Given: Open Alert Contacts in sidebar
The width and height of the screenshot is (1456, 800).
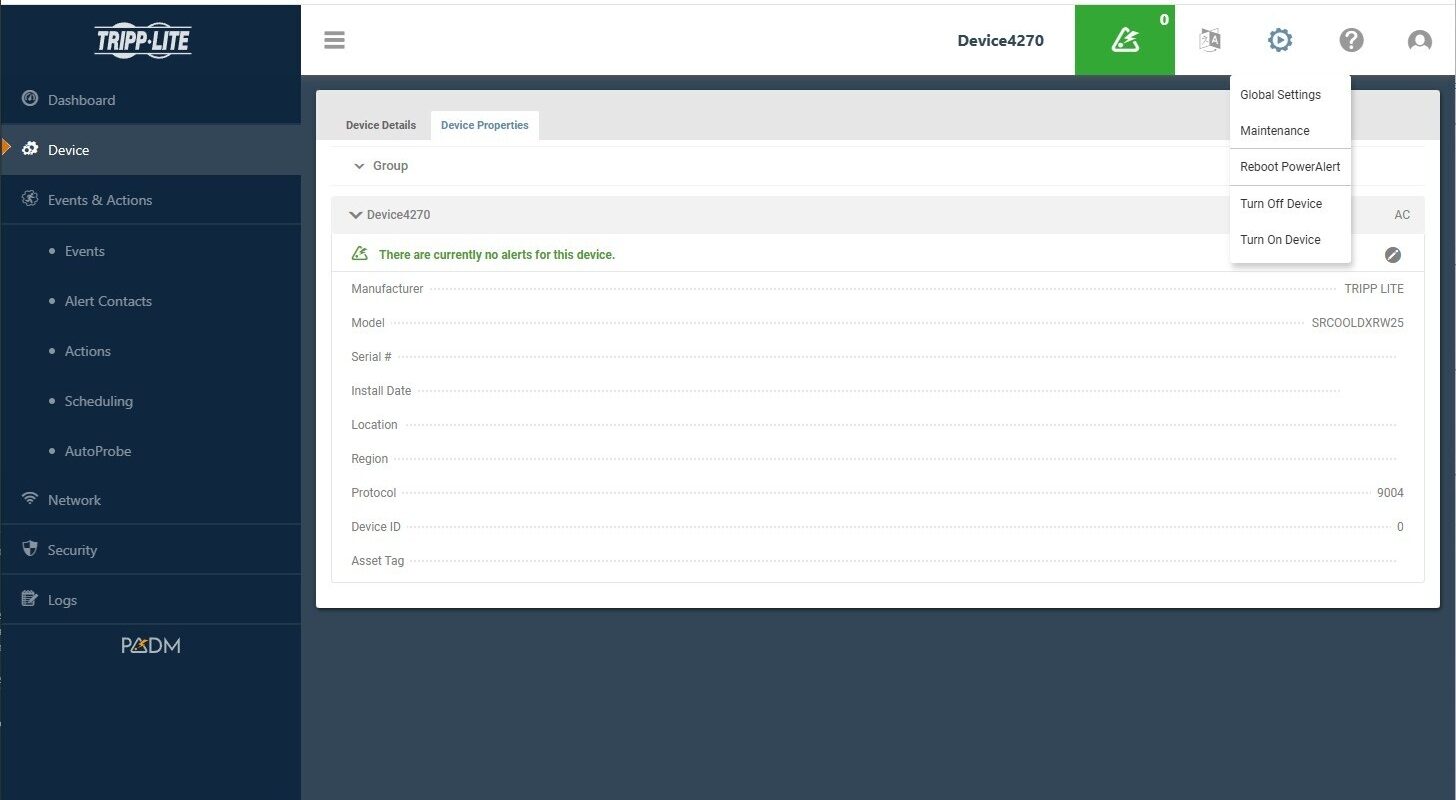Looking at the screenshot, I should (x=108, y=301).
